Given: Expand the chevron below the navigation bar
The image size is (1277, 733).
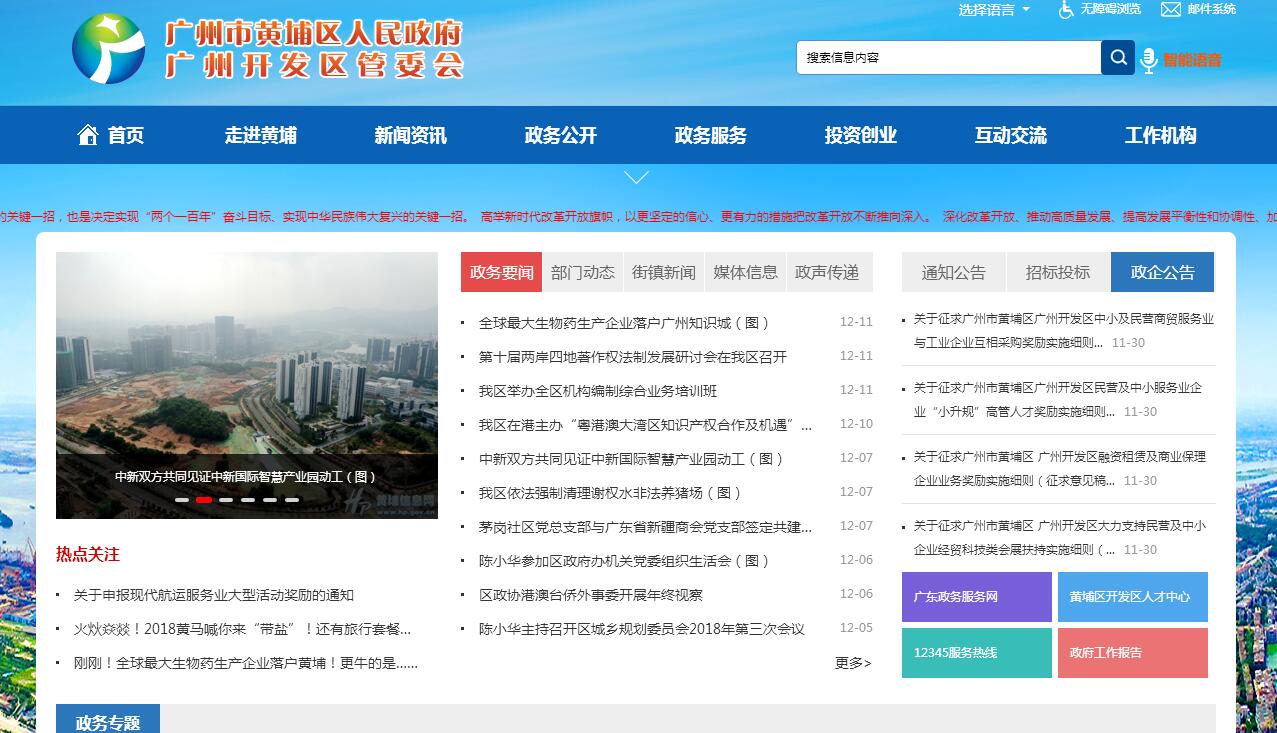Looking at the screenshot, I should 637,178.
